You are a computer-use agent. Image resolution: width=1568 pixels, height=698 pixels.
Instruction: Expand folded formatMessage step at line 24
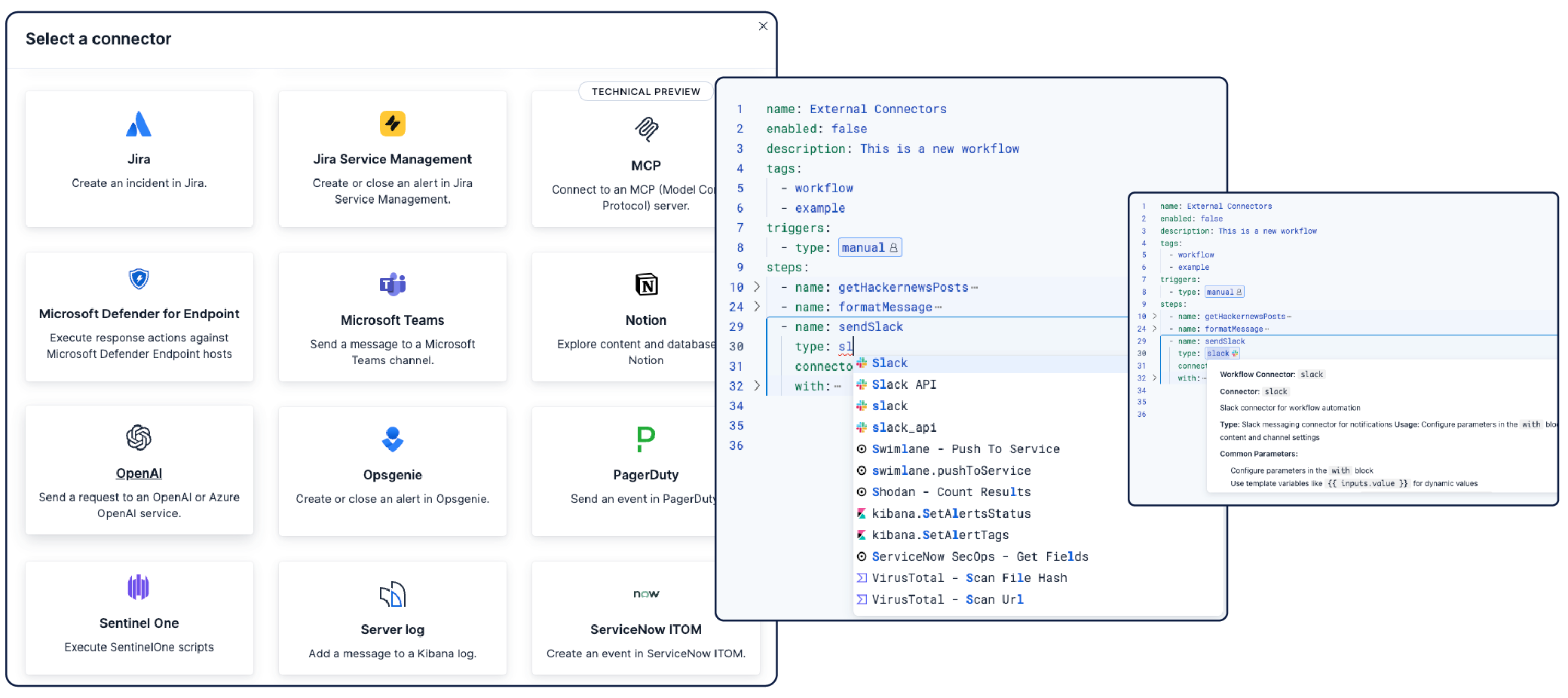(x=757, y=307)
